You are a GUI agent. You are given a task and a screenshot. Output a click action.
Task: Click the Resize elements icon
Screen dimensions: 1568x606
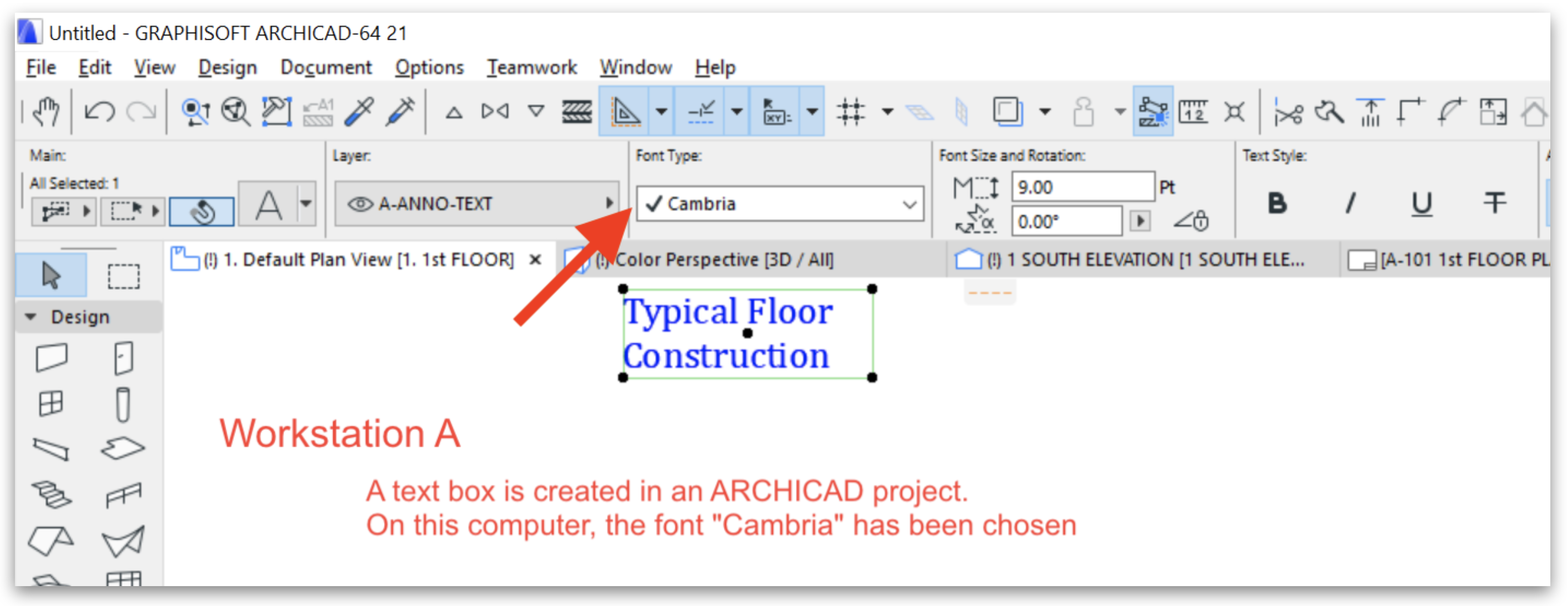[1493, 111]
